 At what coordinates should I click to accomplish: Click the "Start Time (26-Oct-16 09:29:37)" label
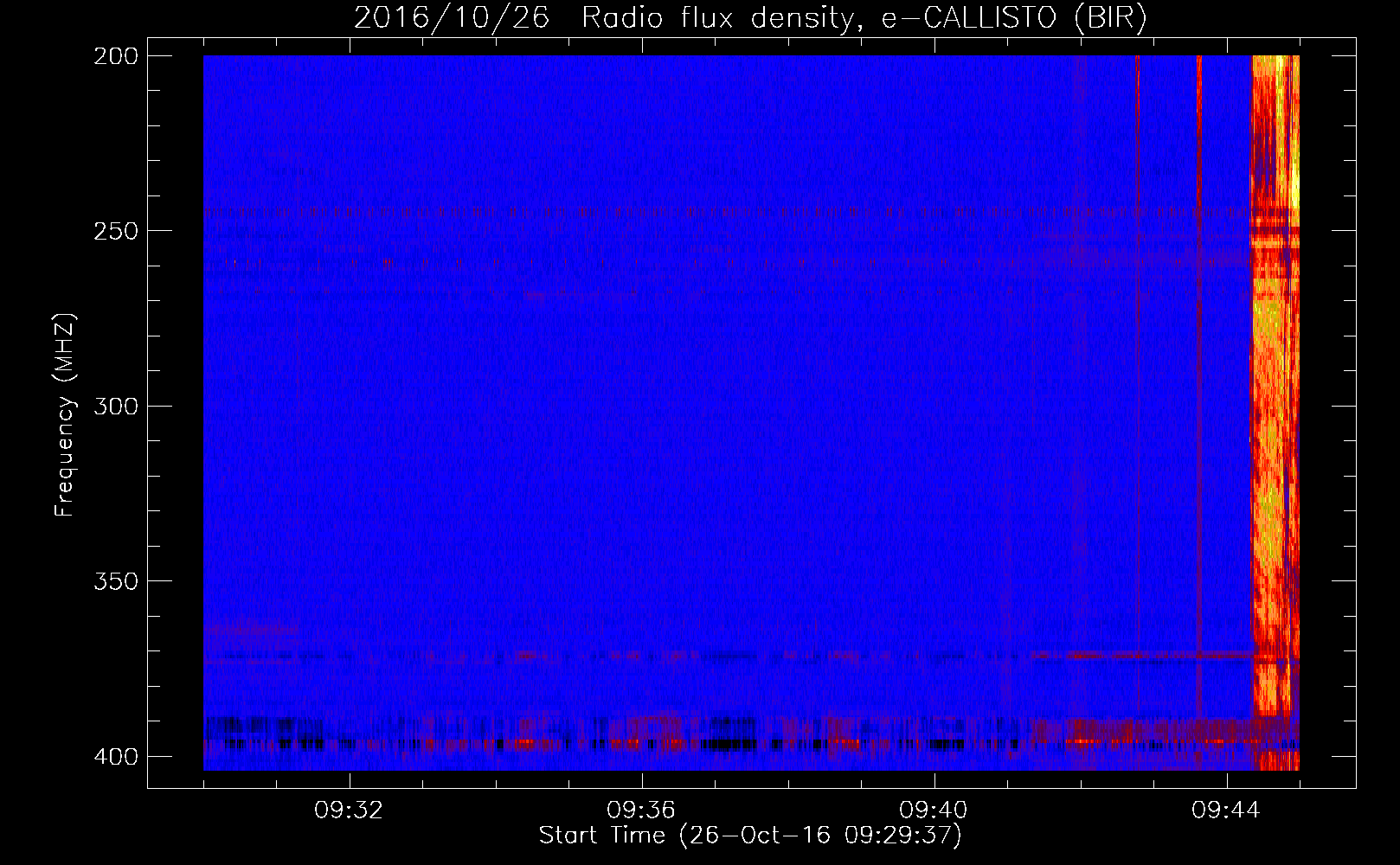(750, 836)
